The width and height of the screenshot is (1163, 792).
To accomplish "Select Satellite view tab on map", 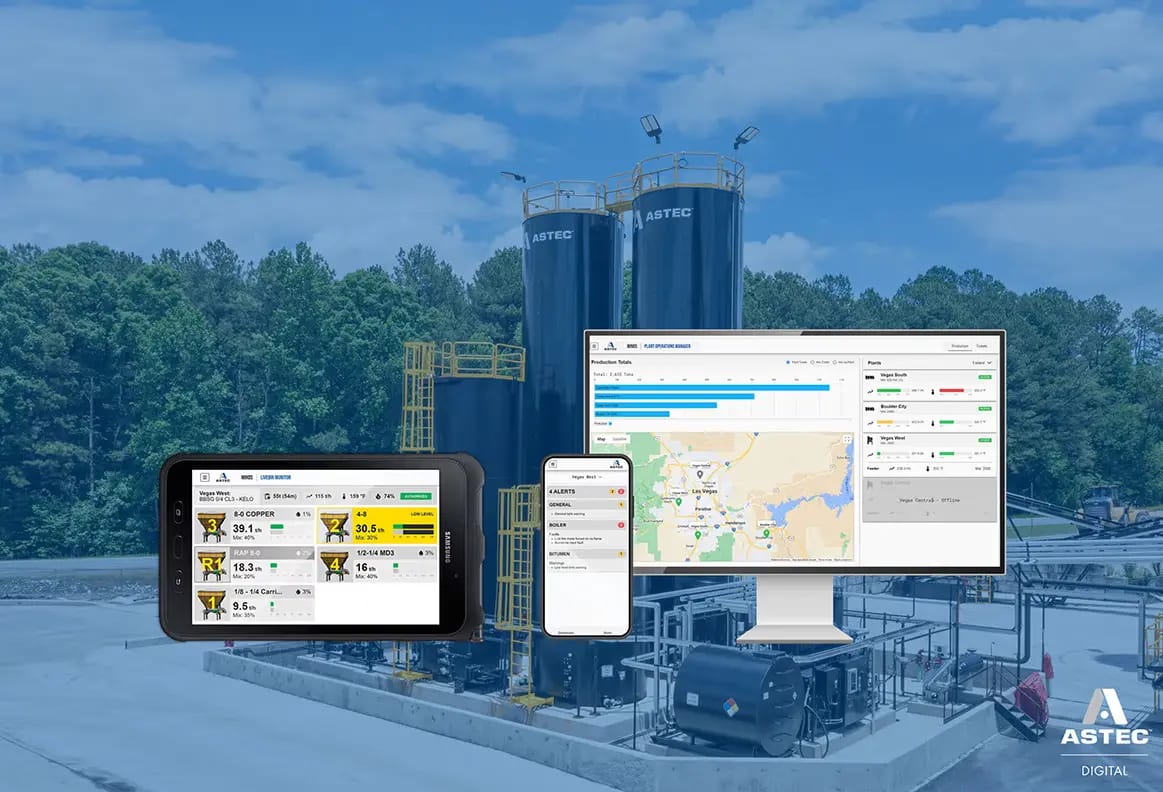I will pos(619,439).
